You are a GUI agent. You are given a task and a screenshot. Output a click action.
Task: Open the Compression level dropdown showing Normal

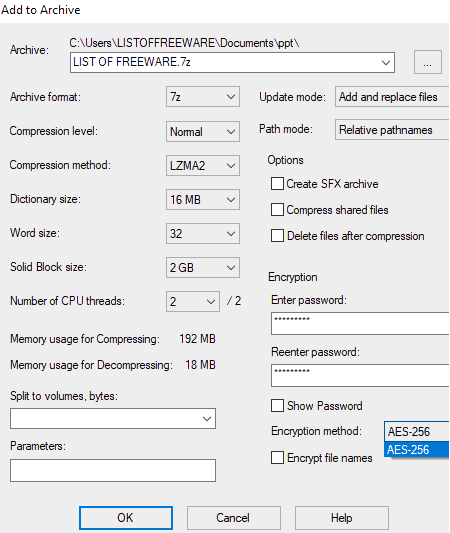[x=203, y=131]
